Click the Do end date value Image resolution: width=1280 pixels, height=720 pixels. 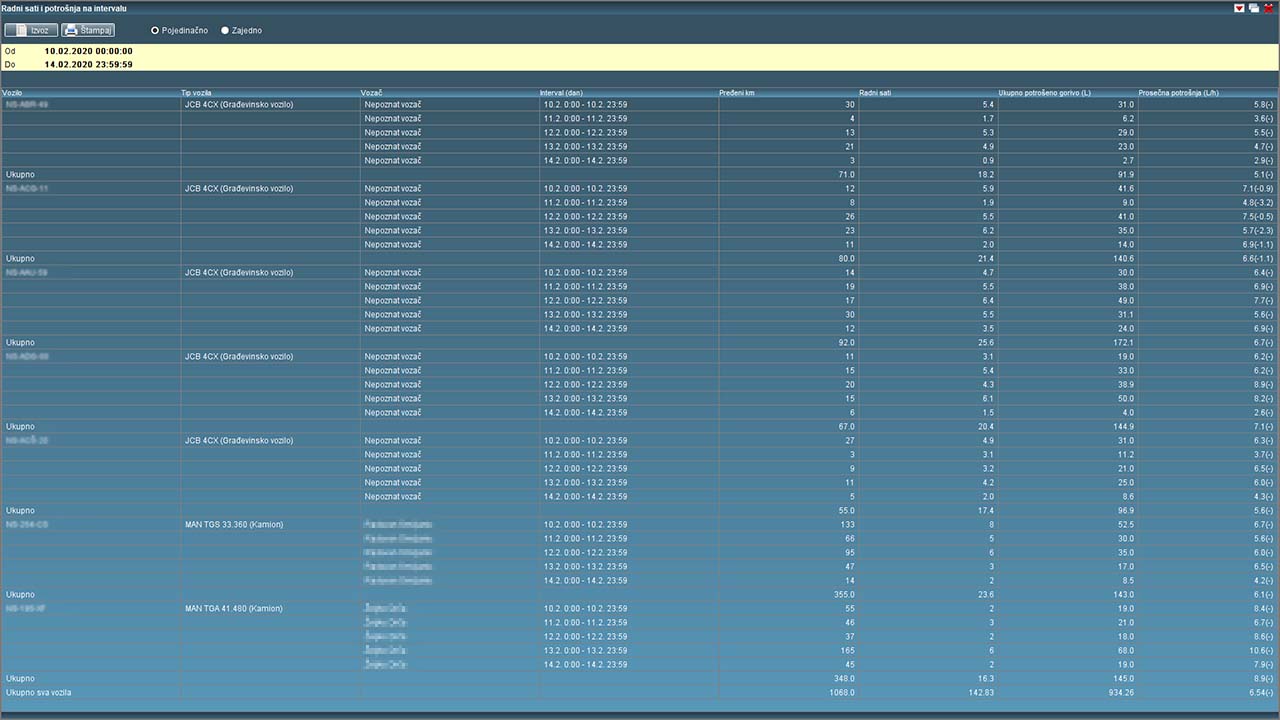(x=88, y=65)
